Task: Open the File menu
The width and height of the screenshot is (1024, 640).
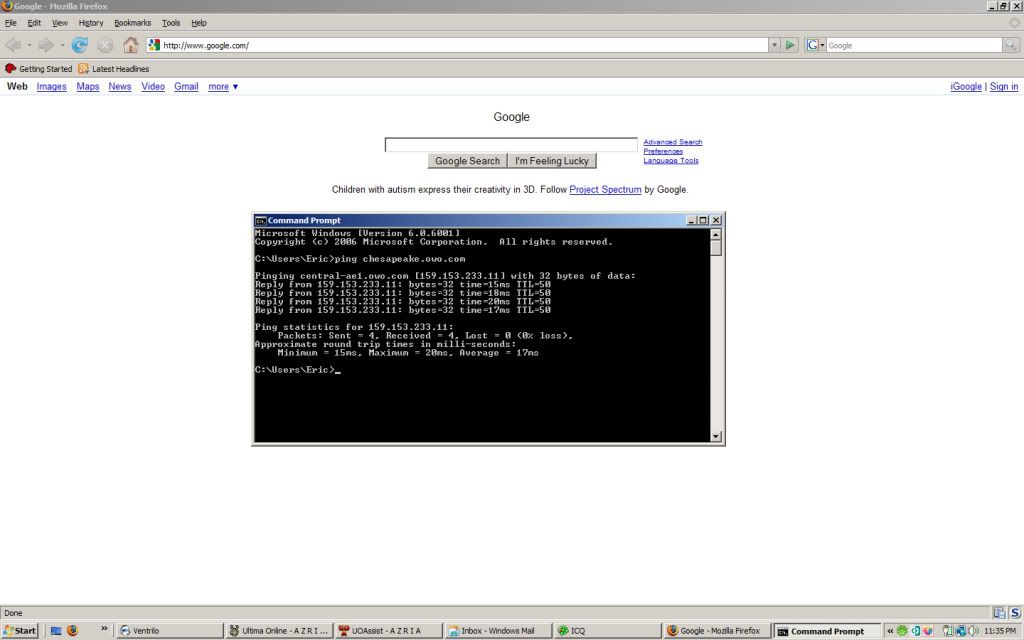Action: [x=10, y=23]
